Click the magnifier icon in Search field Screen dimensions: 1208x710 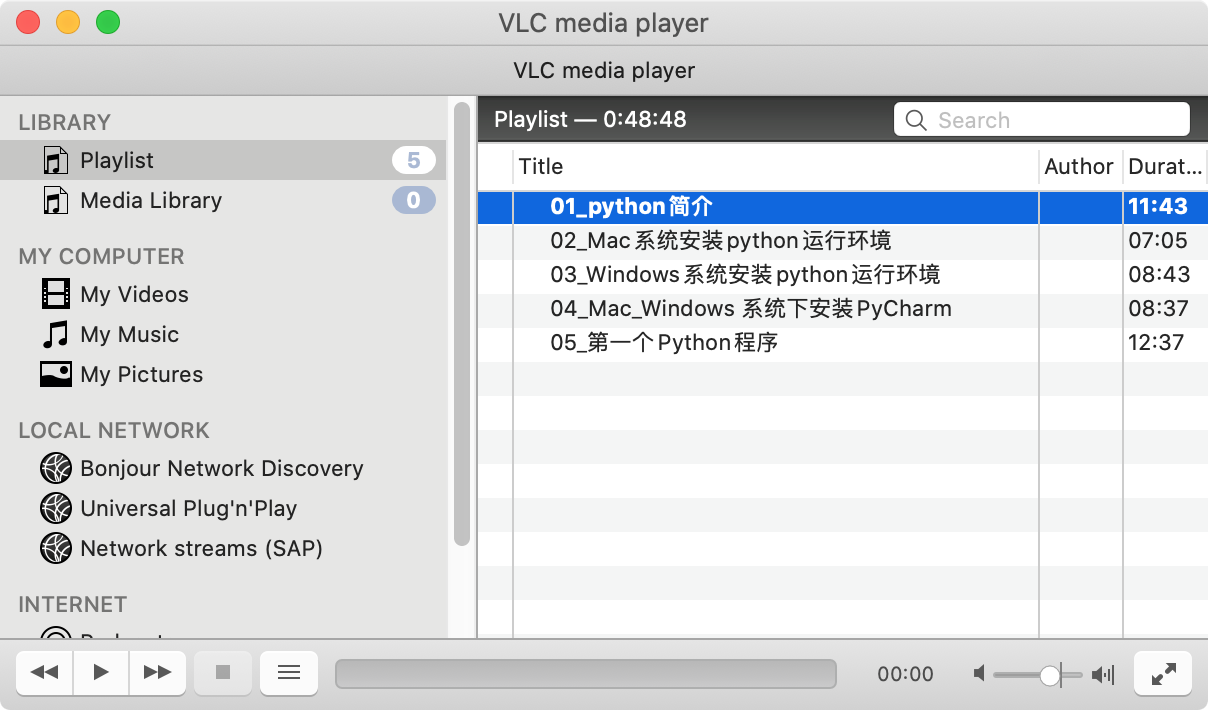[915, 120]
